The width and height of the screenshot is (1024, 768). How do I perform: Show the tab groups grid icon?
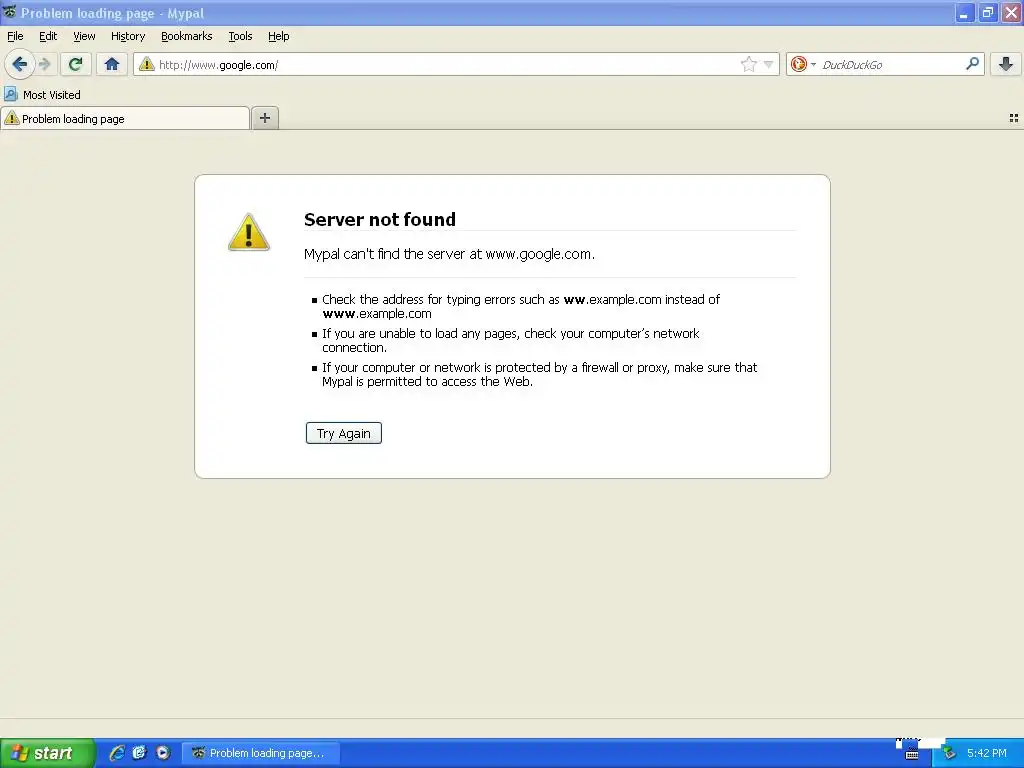click(x=1014, y=118)
